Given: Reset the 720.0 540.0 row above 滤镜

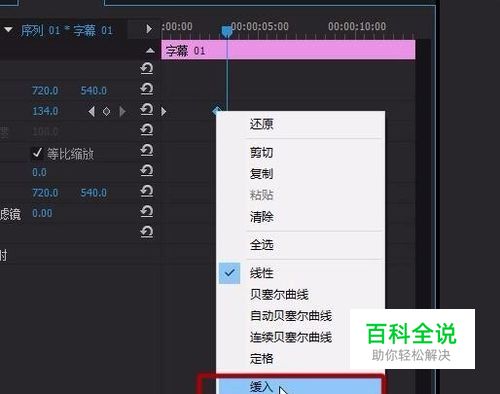Looking at the screenshot, I should pyautogui.click(x=147, y=191).
